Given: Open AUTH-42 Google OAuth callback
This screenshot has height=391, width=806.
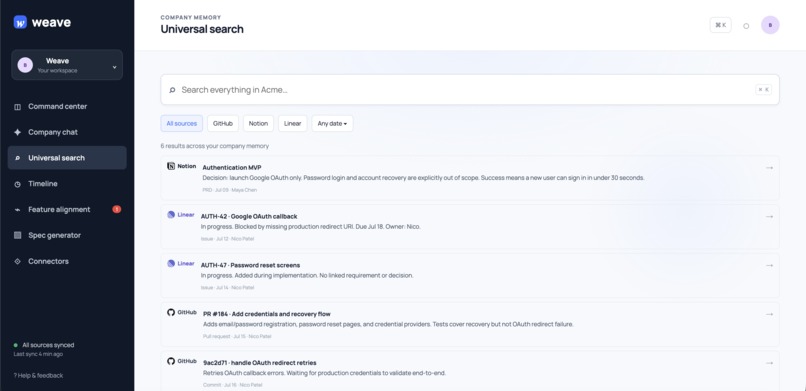Looking at the screenshot, I should click(470, 227).
